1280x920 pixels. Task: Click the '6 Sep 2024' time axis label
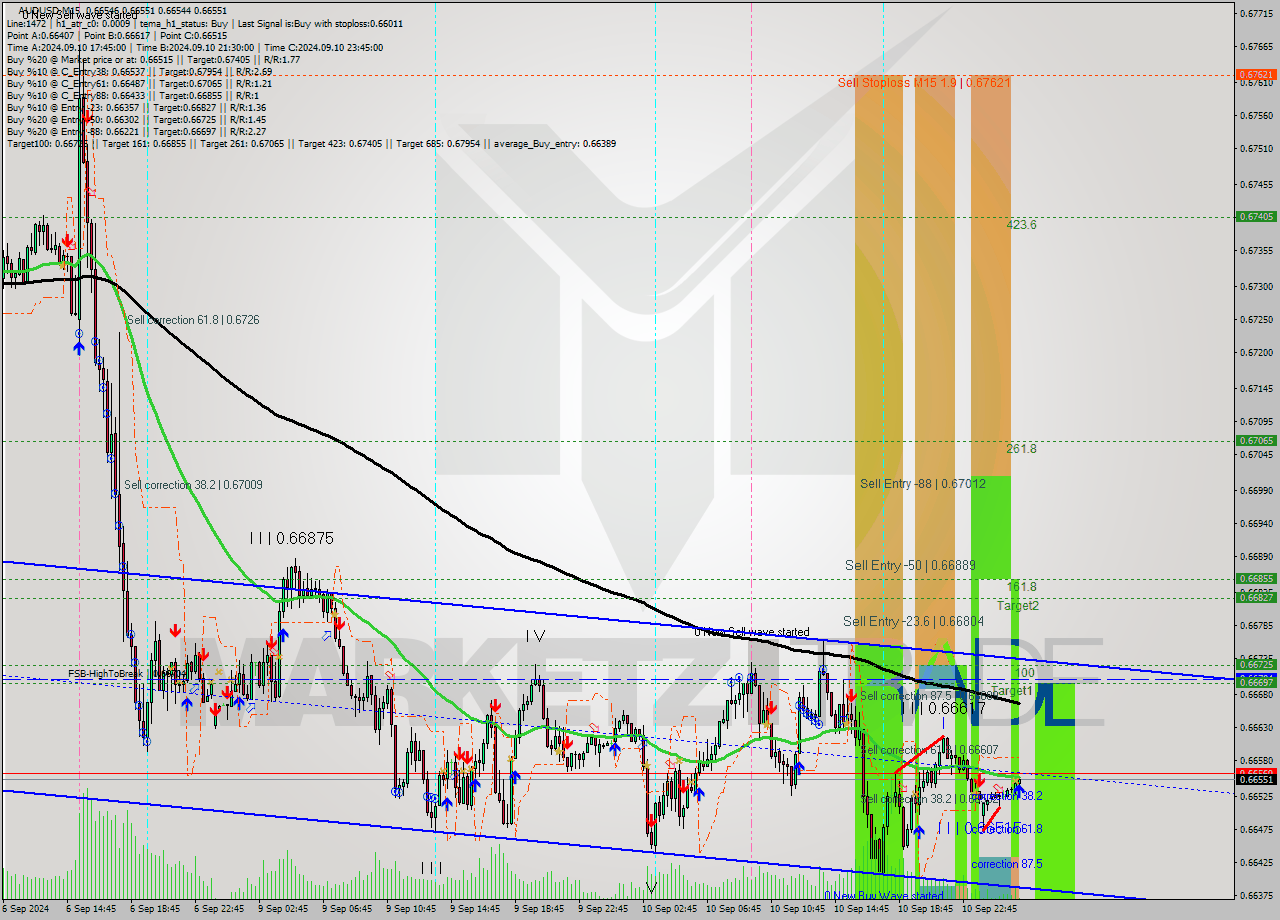26,910
